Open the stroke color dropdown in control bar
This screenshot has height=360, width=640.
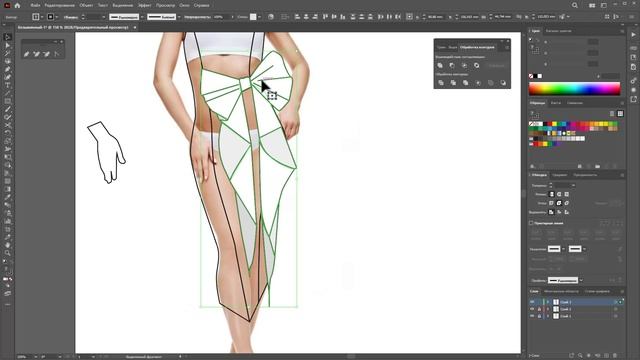click(x=56, y=17)
